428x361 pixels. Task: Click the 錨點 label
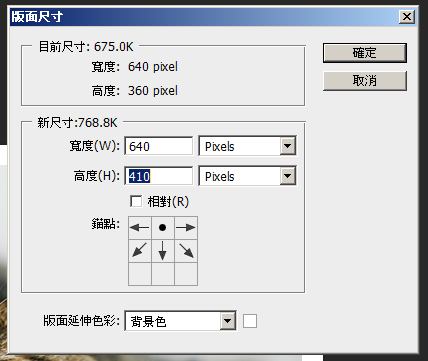tap(105, 224)
